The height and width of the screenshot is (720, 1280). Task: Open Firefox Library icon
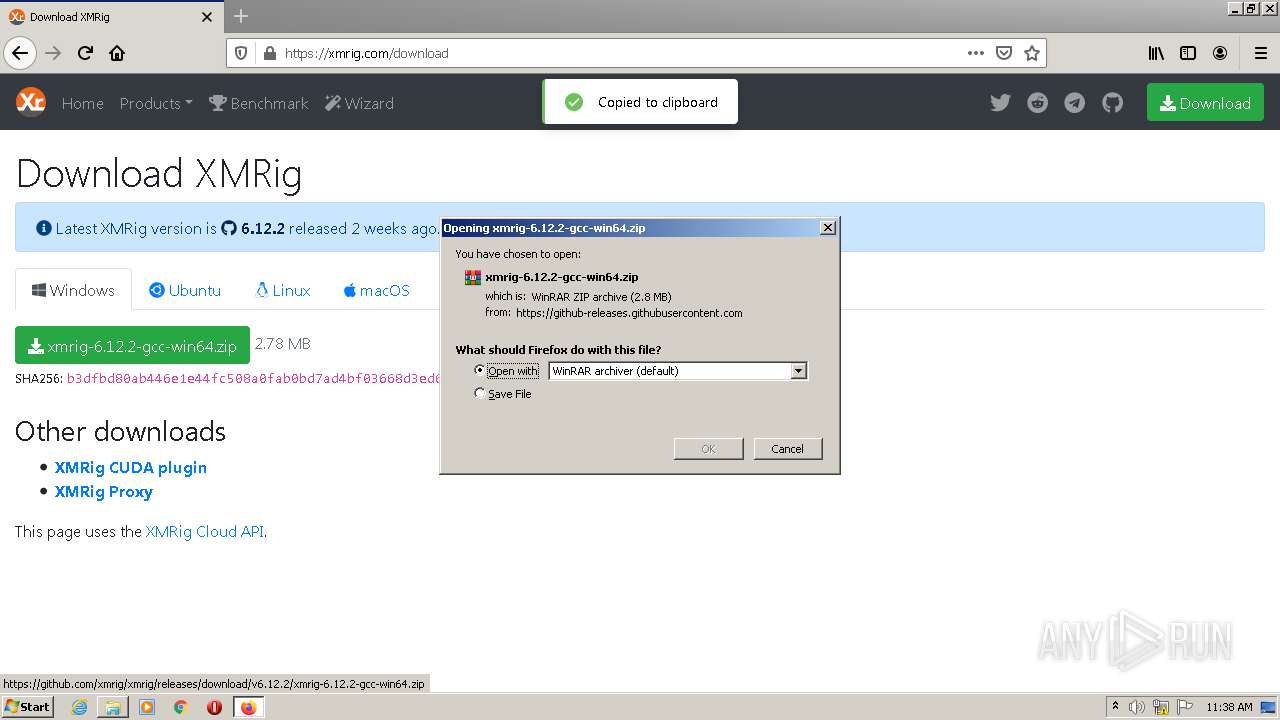pyautogui.click(x=1156, y=53)
